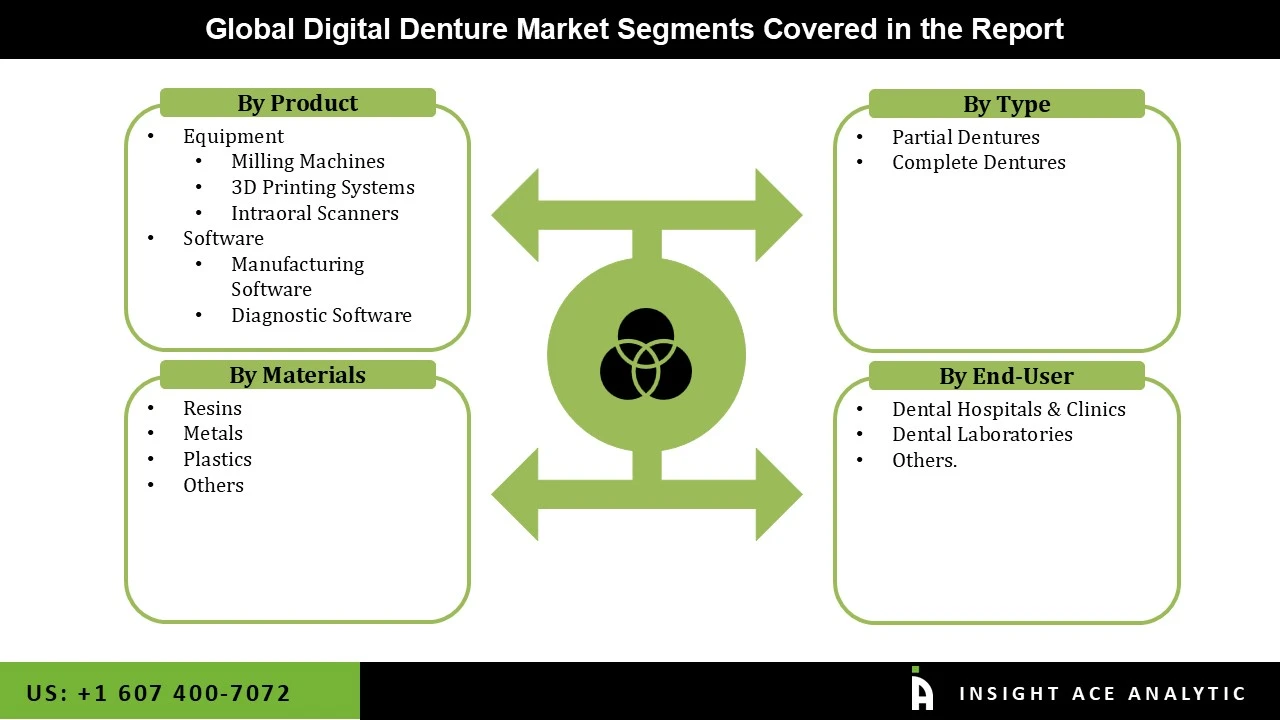Image resolution: width=1280 pixels, height=720 pixels.
Task: Collapse the Milling Machines entry
Action: (308, 161)
